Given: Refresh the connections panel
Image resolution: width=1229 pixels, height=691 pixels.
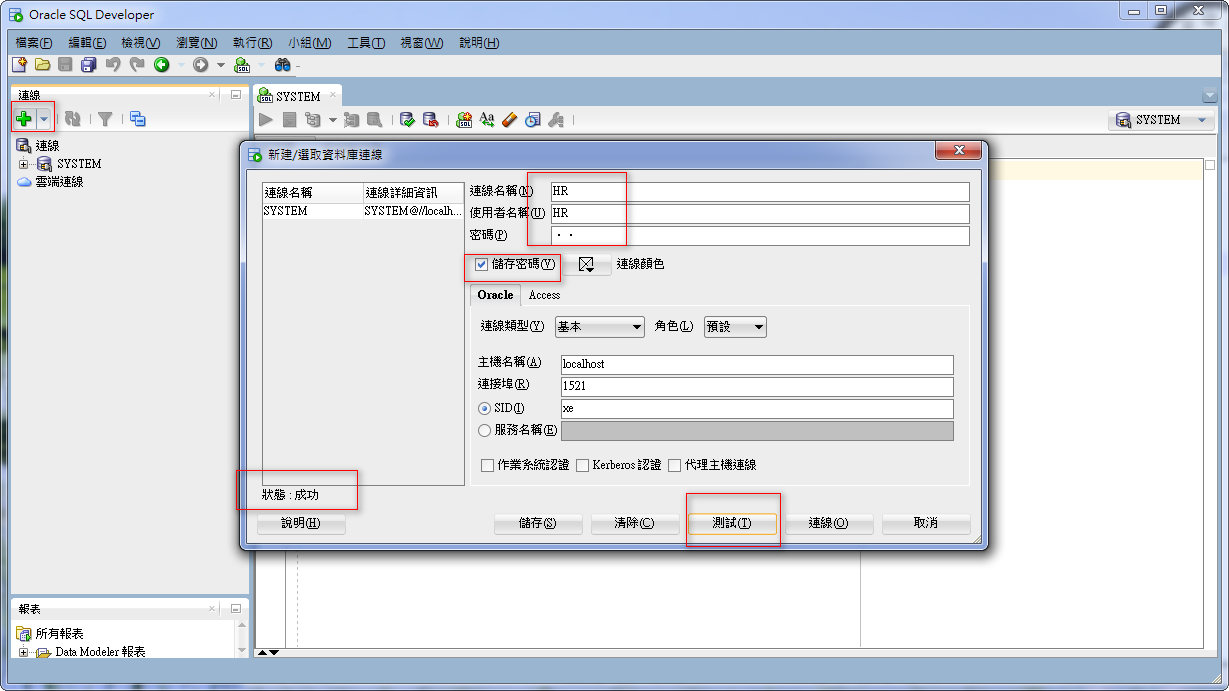Looking at the screenshot, I should pyautogui.click(x=73, y=119).
